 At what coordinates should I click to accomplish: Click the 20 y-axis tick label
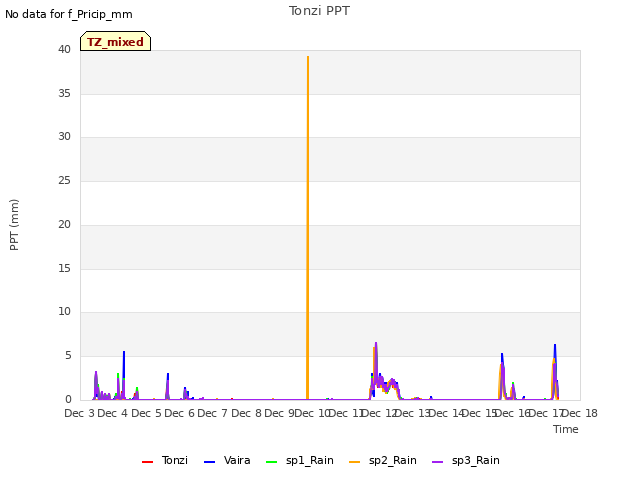click(64, 224)
